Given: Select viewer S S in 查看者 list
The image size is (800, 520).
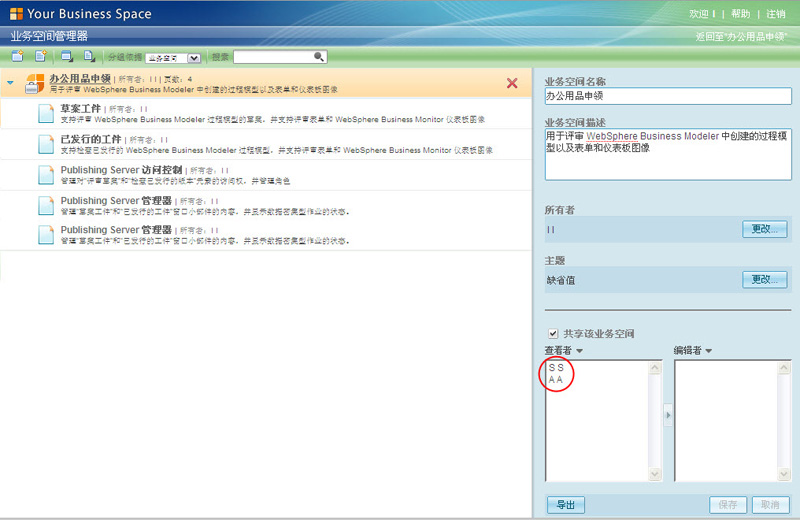Looking at the screenshot, I should 556,367.
